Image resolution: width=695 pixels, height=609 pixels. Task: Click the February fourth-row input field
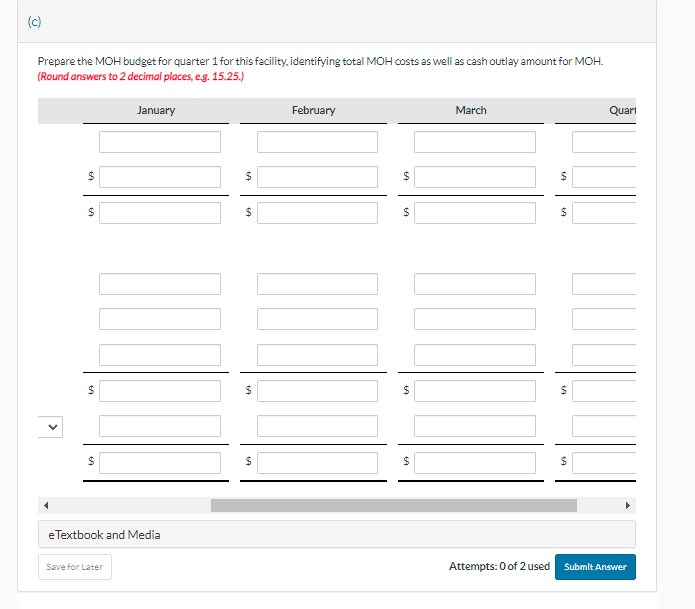point(317,284)
